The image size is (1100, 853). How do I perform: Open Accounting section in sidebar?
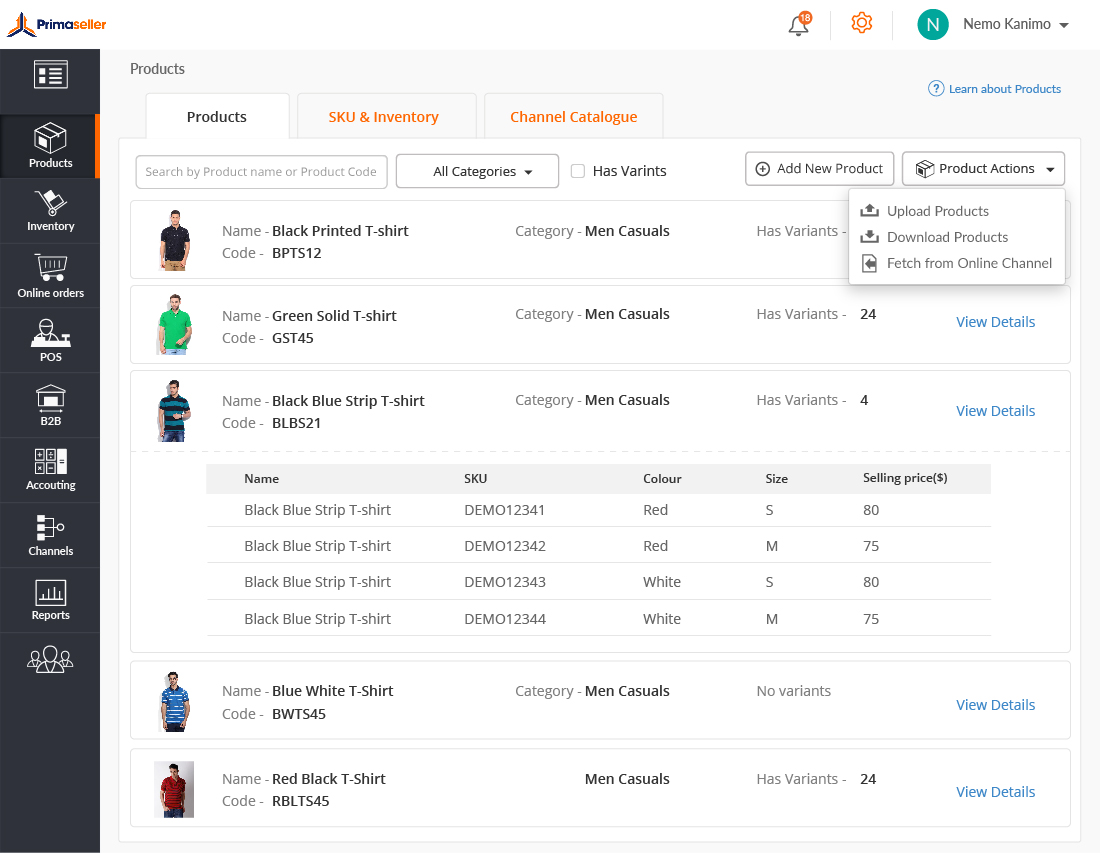[50, 470]
